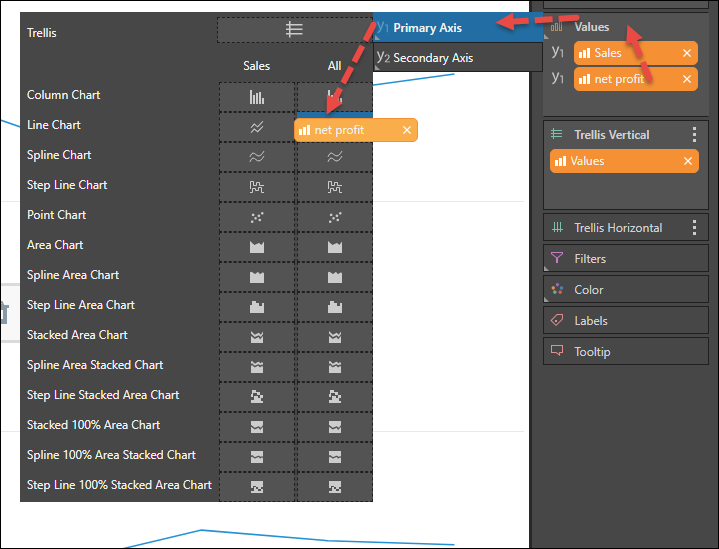Choose Line Chart icon under Sales column
This screenshot has width=719, height=549.
coord(257,127)
